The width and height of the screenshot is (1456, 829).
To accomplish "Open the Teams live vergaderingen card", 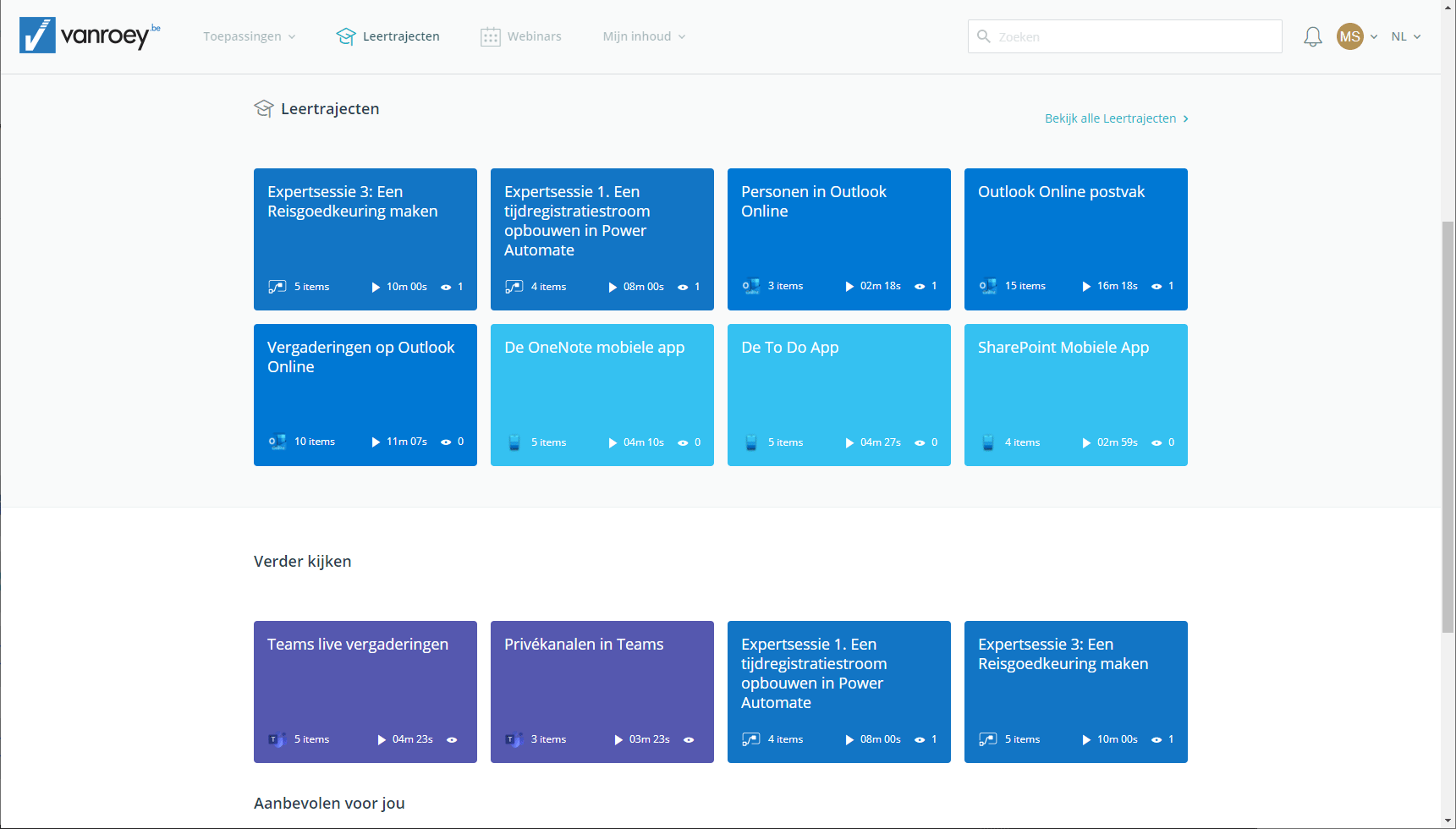I will pyautogui.click(x=365, y=692).
